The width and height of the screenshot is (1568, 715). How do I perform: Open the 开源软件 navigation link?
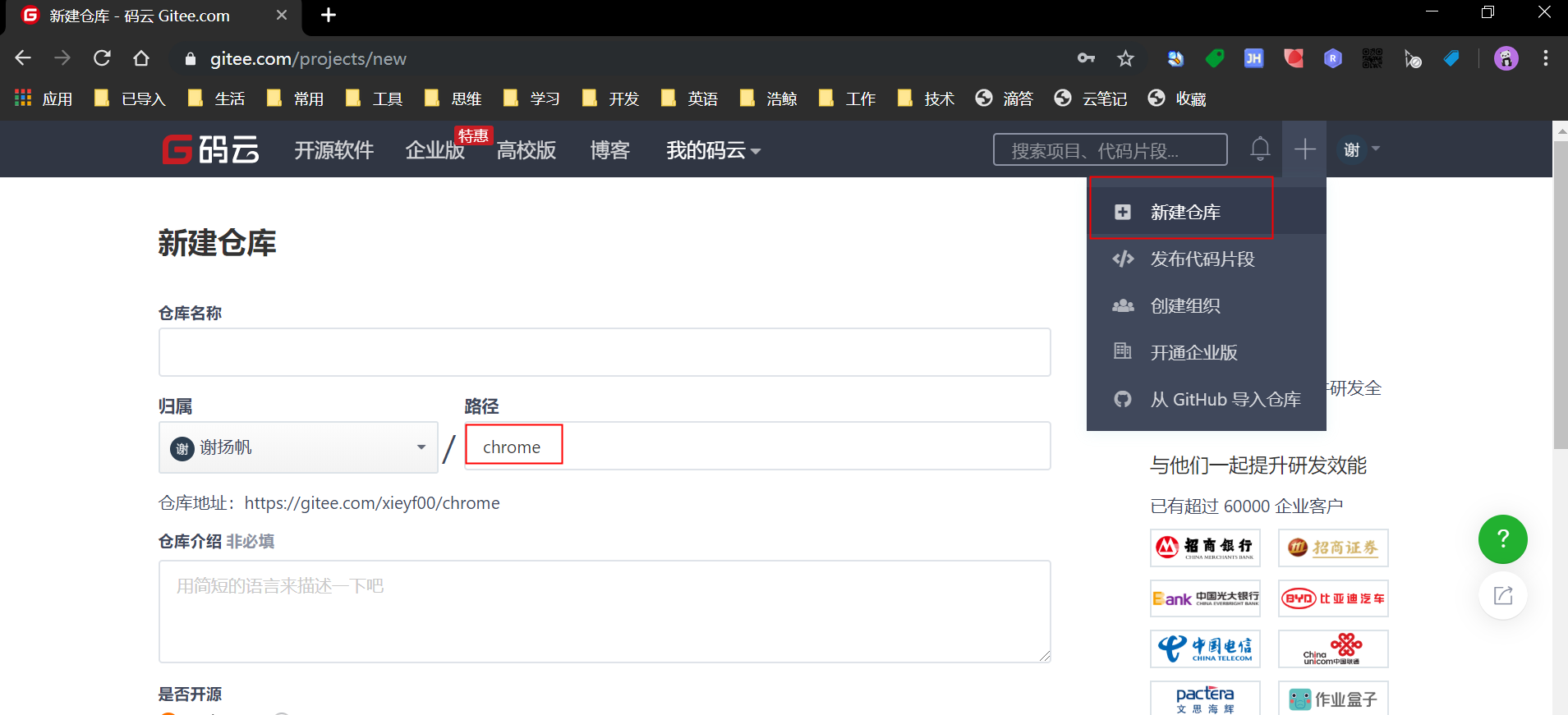coord(333,150)
